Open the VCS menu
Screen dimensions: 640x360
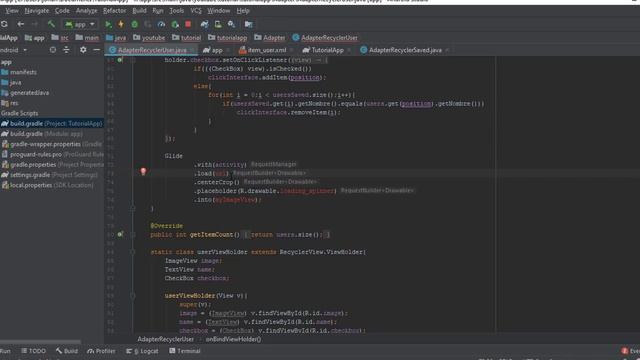(196, 11)
